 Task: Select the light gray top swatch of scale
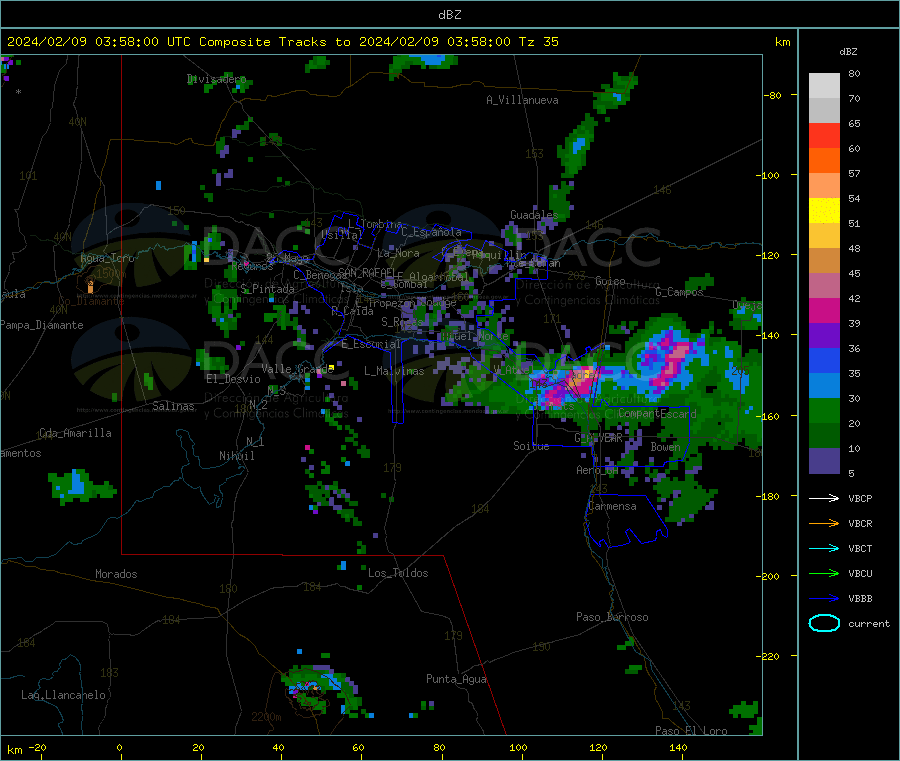[x=824, y=86]
